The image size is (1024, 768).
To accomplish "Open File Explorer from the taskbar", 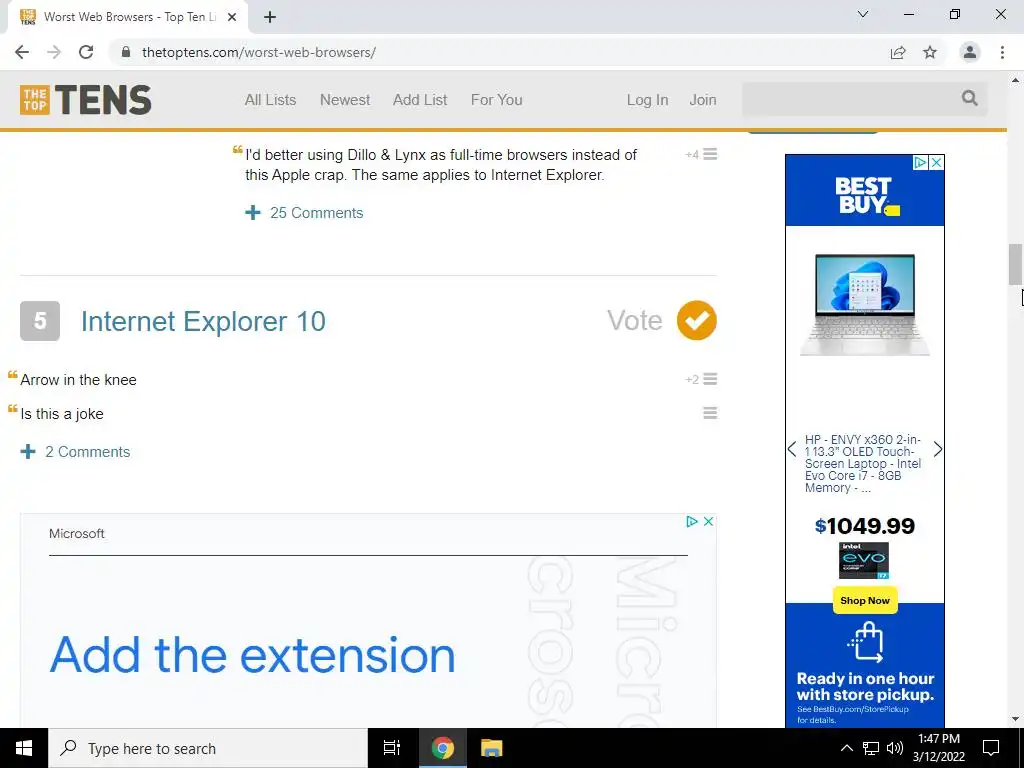I will 491,748.
